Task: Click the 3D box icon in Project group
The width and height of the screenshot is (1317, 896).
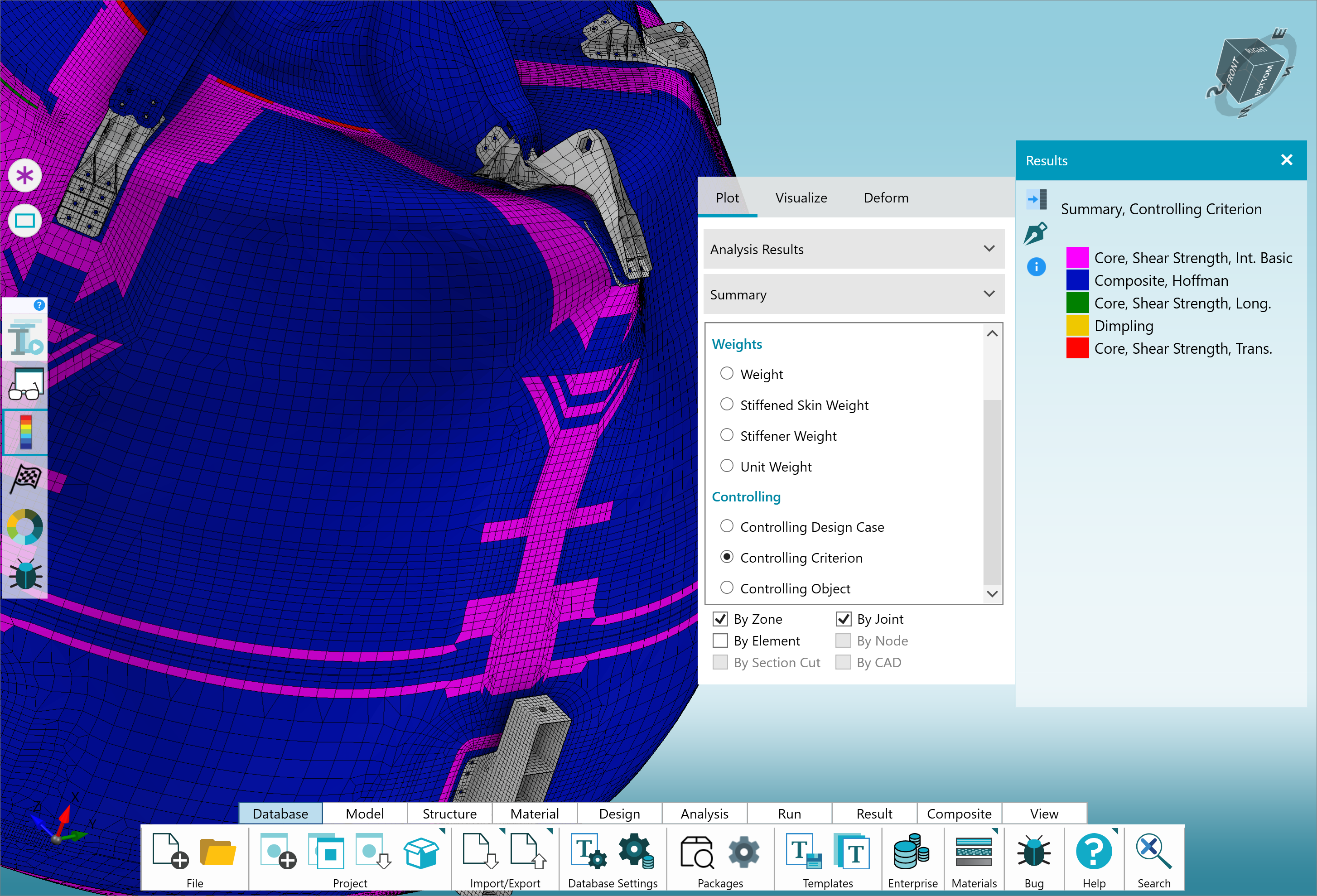Action: [421, 852]
